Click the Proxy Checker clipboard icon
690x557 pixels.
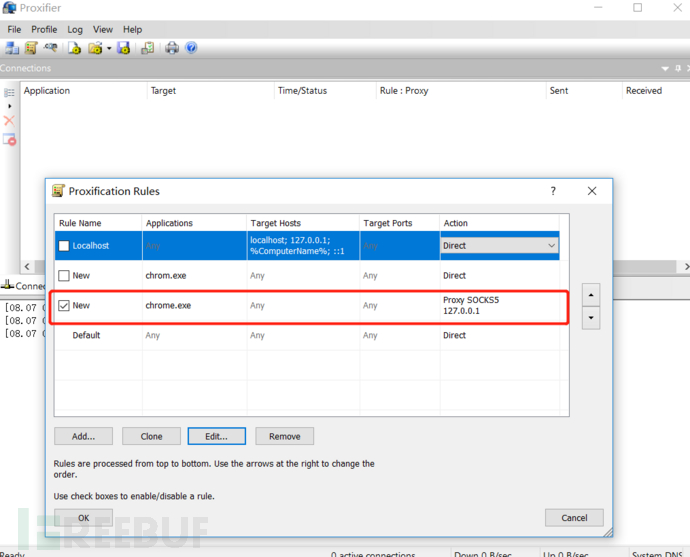pyautogui.click(x=148, y=48)
